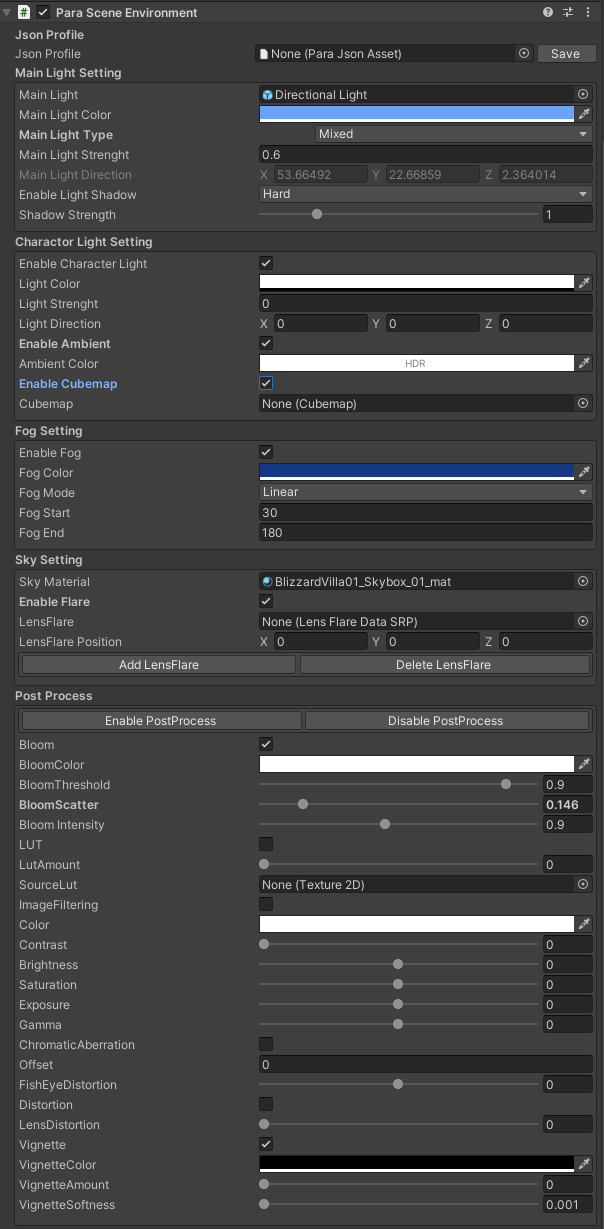Click the Fog Start input field

(425, 512)
